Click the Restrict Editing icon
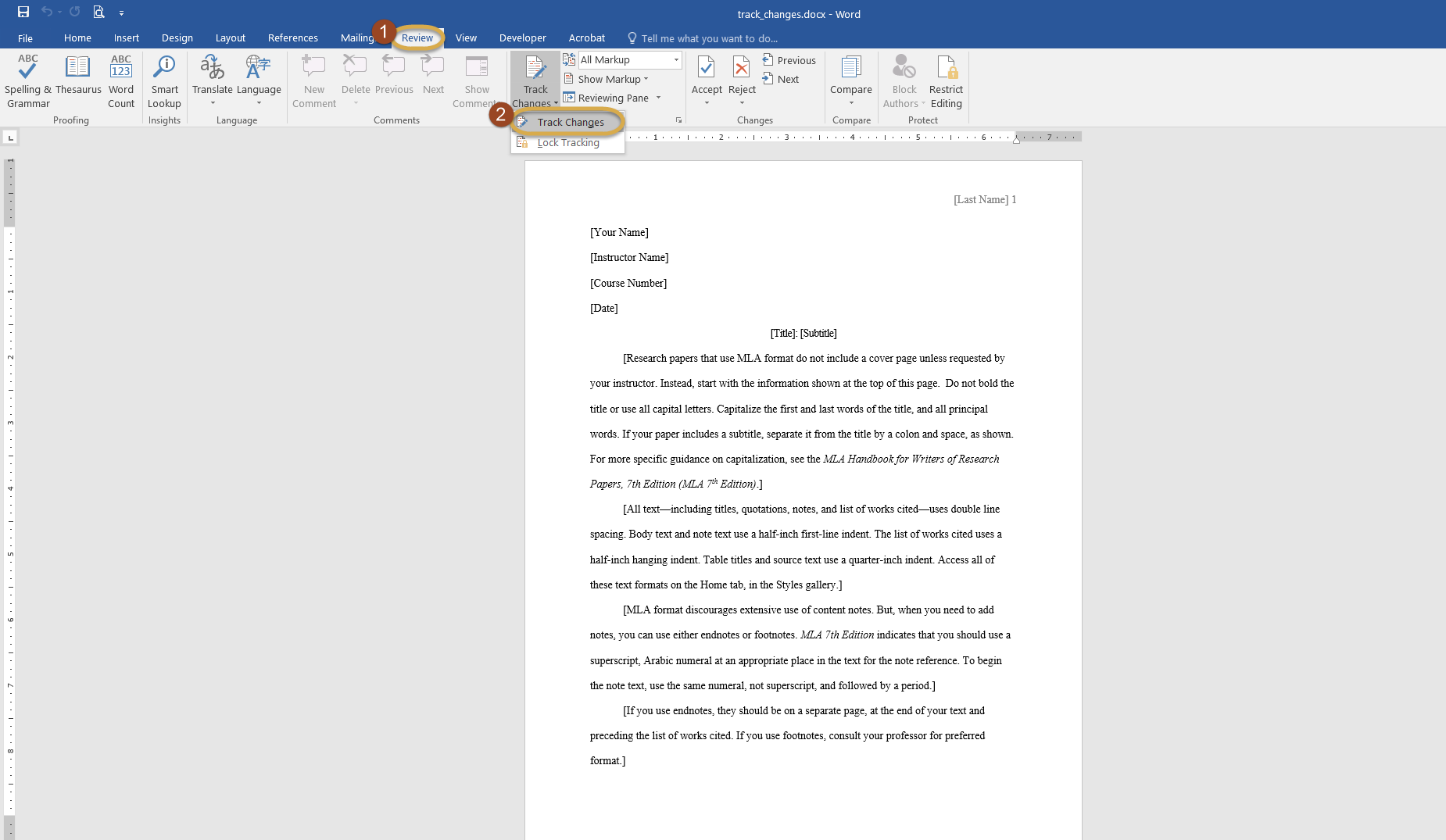 tap(946, 69)
